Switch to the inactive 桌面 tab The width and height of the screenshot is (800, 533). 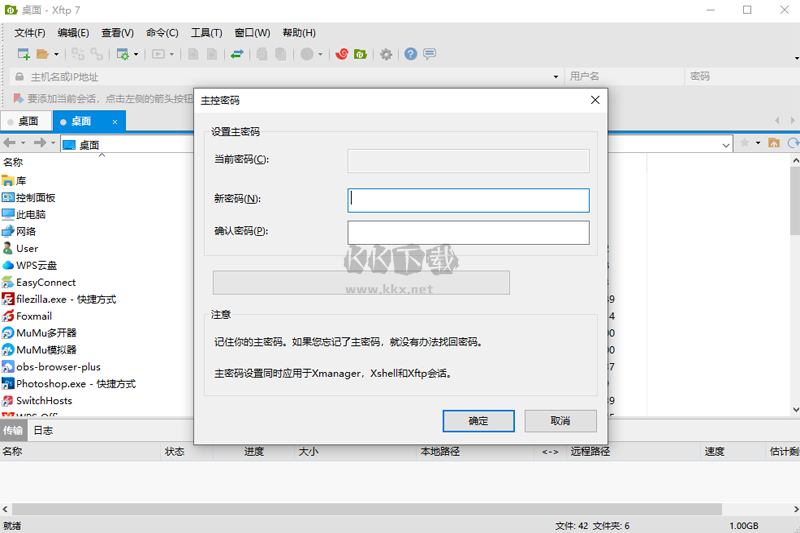27,121
